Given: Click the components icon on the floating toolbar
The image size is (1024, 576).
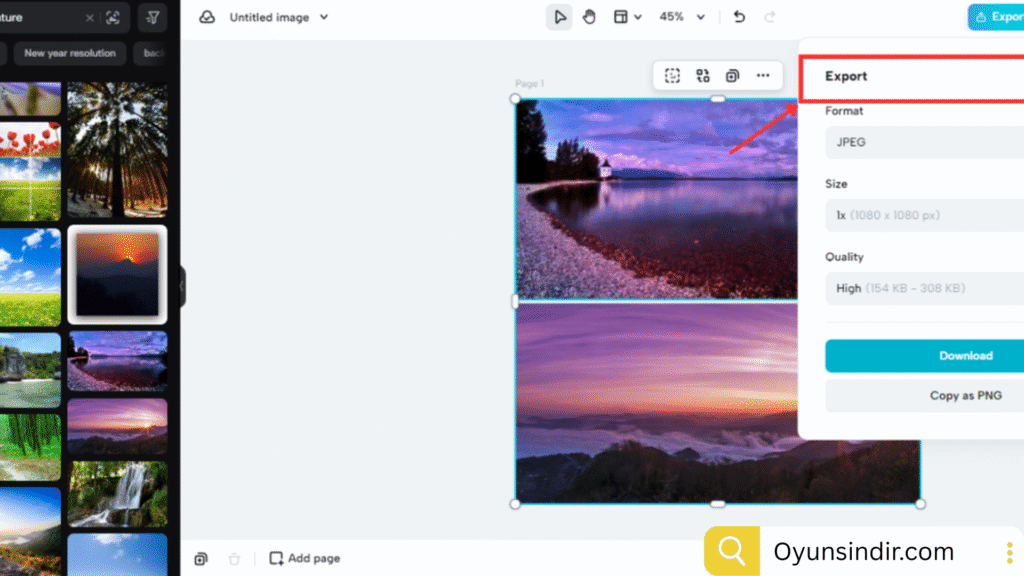Looking at the screenshot, I should pyautogui.click(x=702, y=75).
